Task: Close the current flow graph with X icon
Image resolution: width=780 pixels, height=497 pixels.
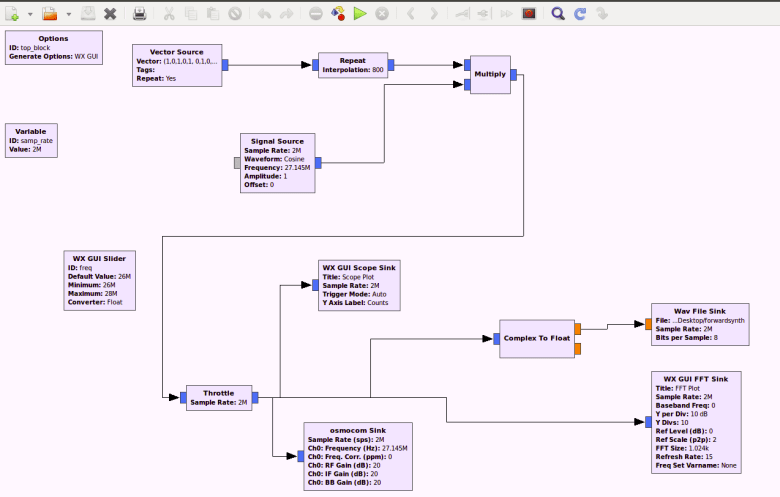Action: coord(110,14)
